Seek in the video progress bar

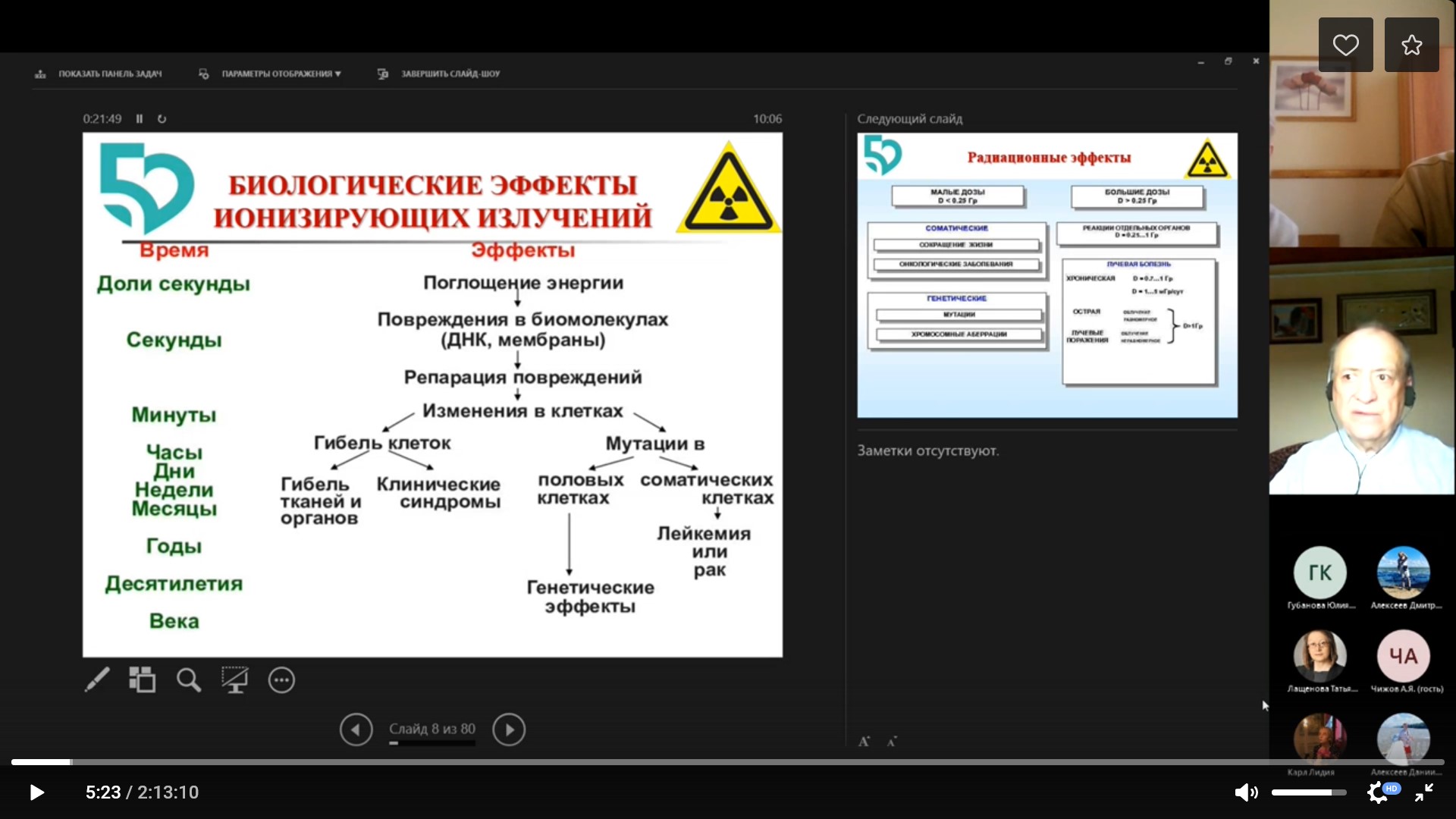point(728,761)
